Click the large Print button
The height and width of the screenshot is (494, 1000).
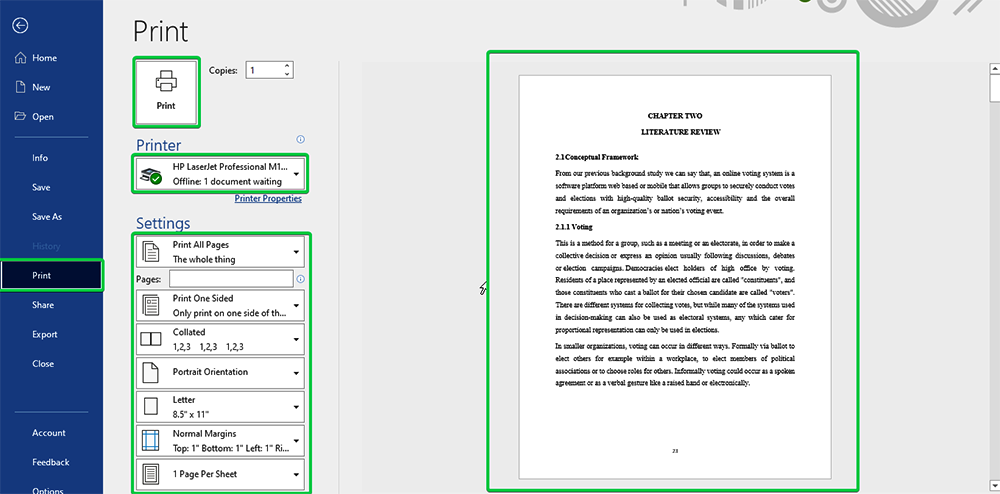tap(166, 91)
